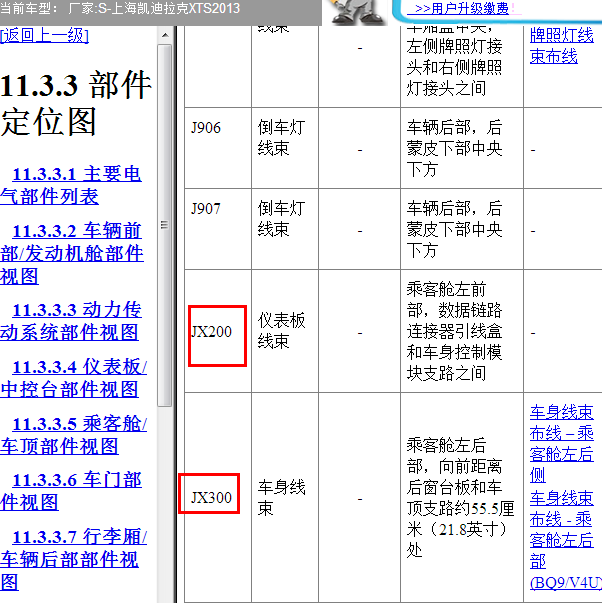Open 车身线束布线-乘客舱左后部 (BQ9/V4U) link
The image size is (602, 603).
coord(564,540)
